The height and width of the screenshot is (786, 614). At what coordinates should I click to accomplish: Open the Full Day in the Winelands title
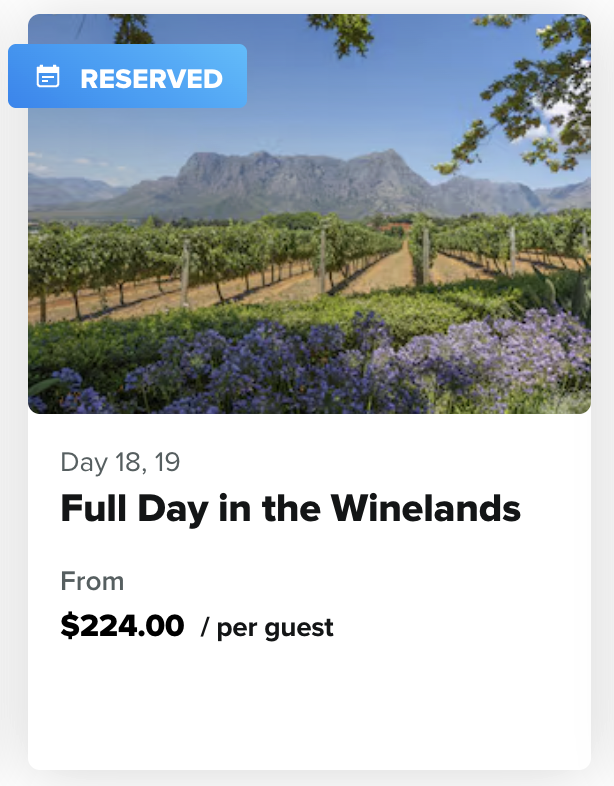290,509
